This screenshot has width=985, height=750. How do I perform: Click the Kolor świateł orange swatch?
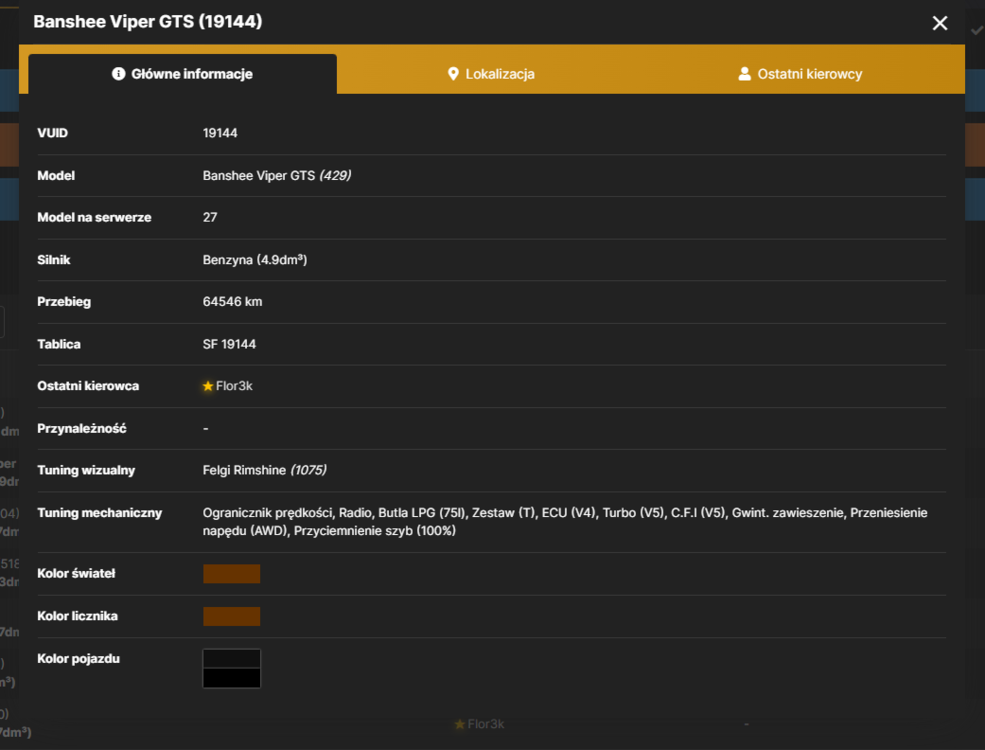231,573
